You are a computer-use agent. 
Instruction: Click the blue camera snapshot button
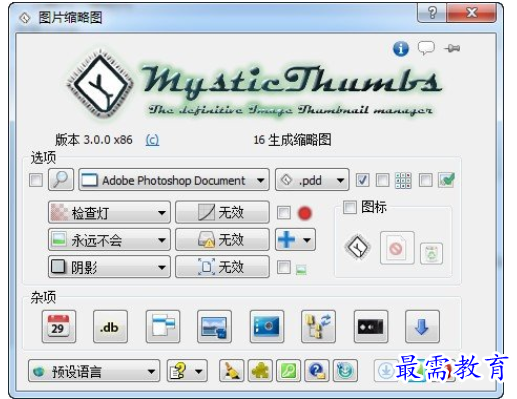pyautogui.click(x=267, y=327)
